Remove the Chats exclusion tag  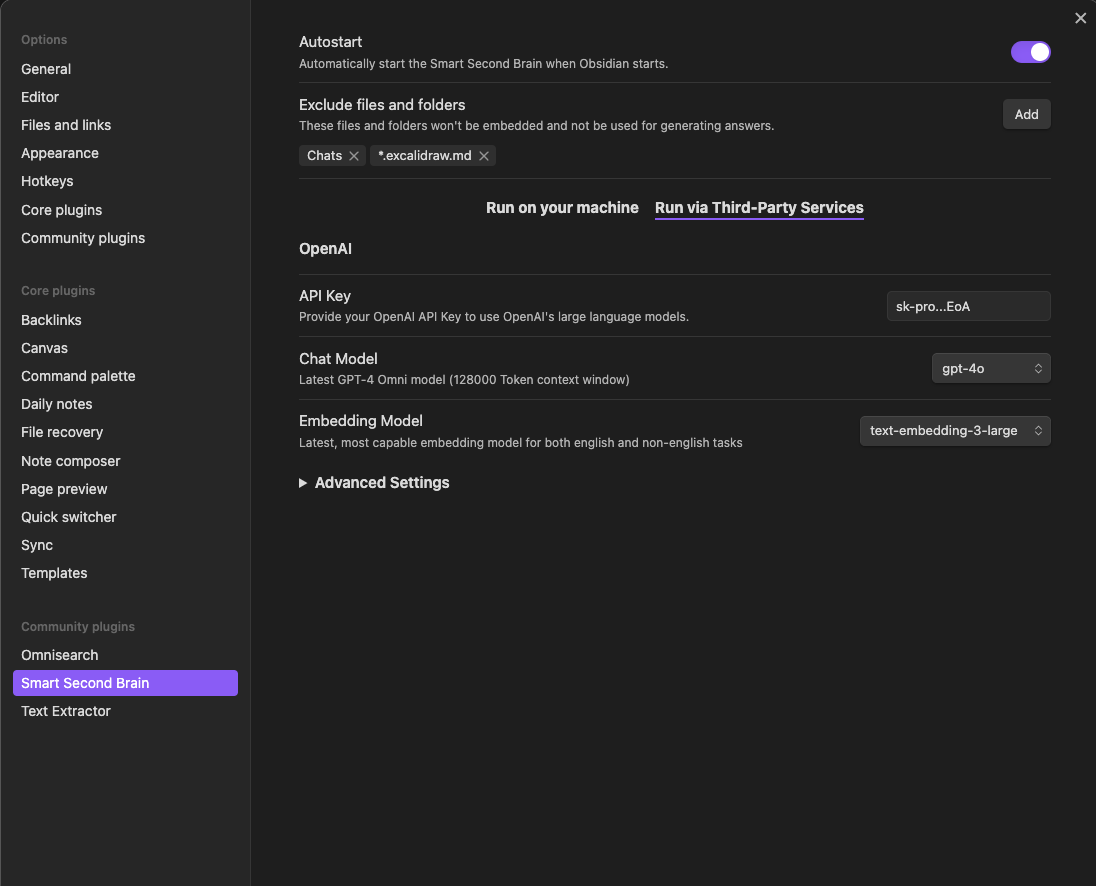[x=354, y=156]
